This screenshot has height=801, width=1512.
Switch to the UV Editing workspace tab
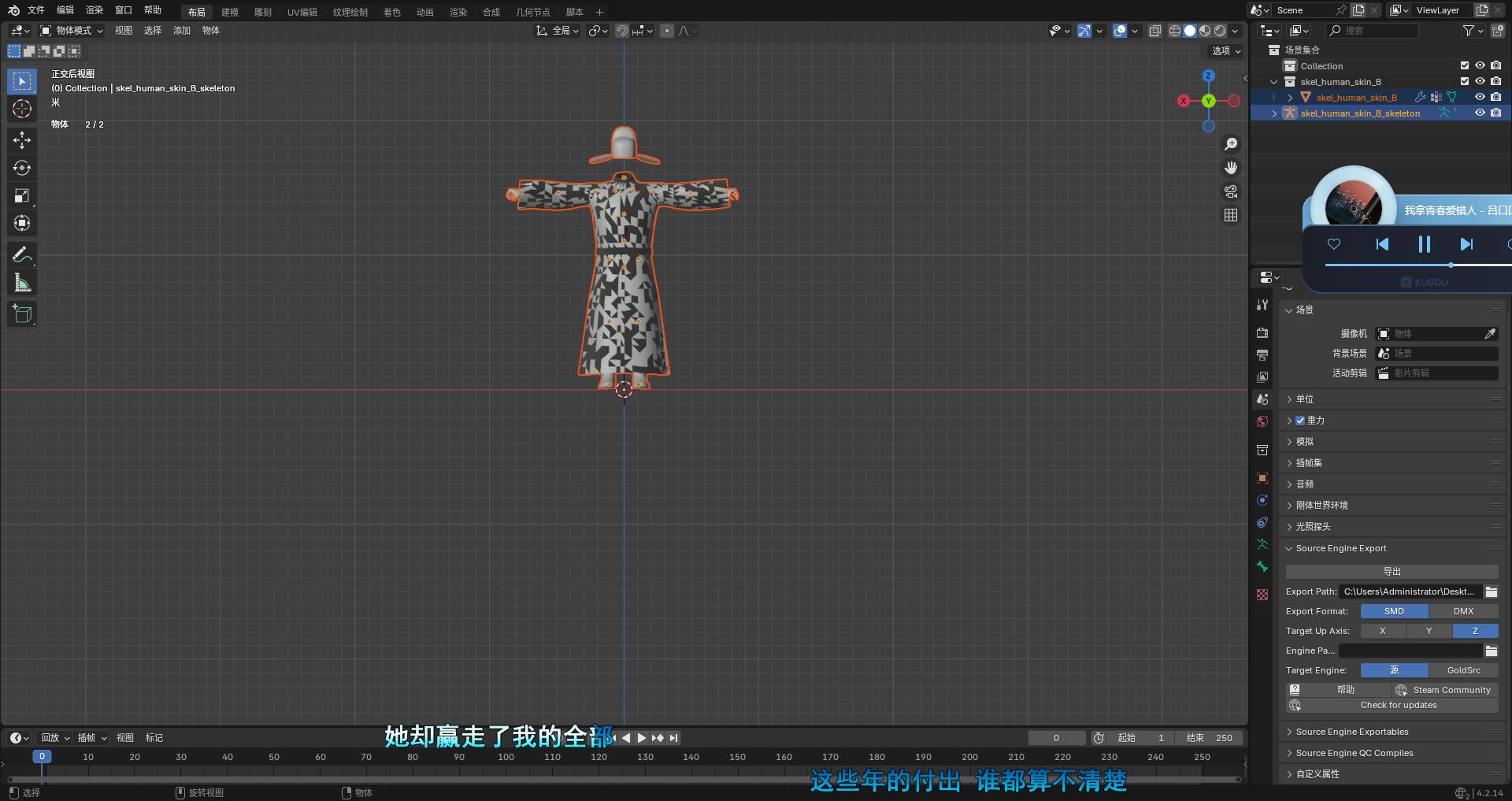point(302,12)
